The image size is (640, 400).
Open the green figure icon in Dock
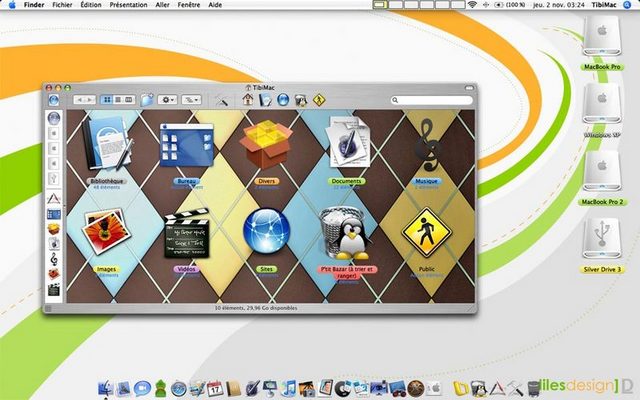tap(160, 388)
